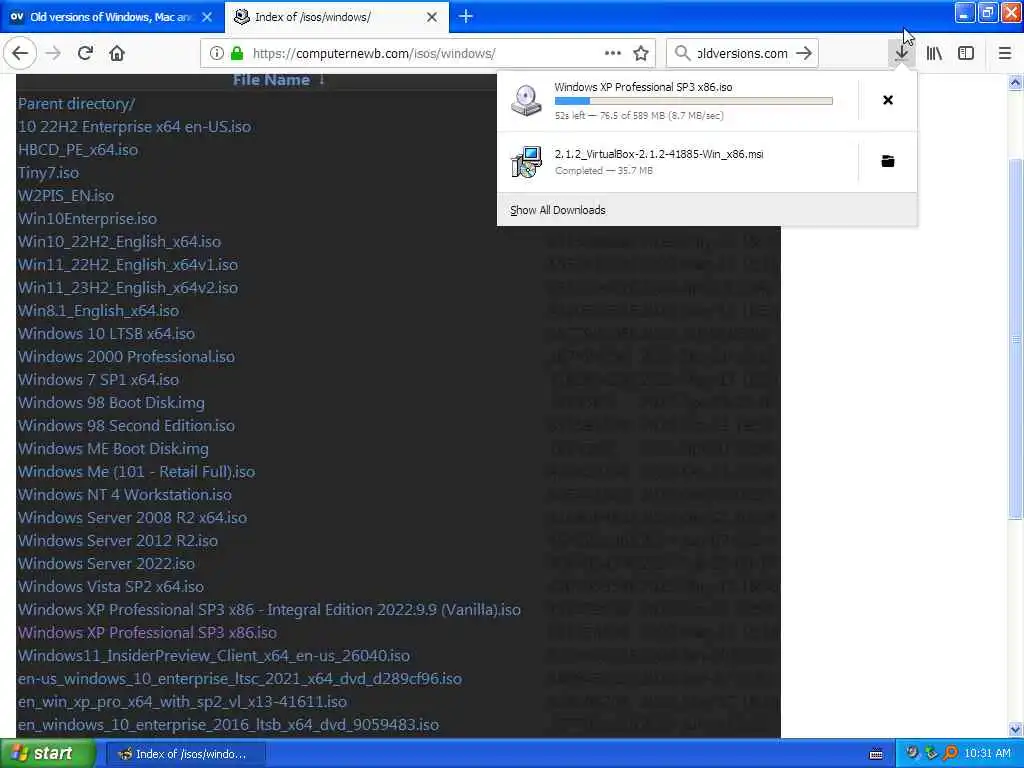Open the Windows Start menu
The image size is (1024, 768).
click(48, 754)
